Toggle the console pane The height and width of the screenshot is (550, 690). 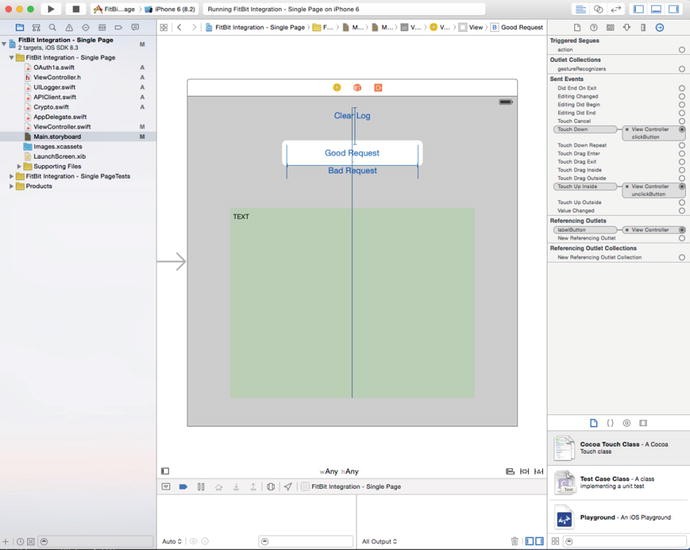539,541
